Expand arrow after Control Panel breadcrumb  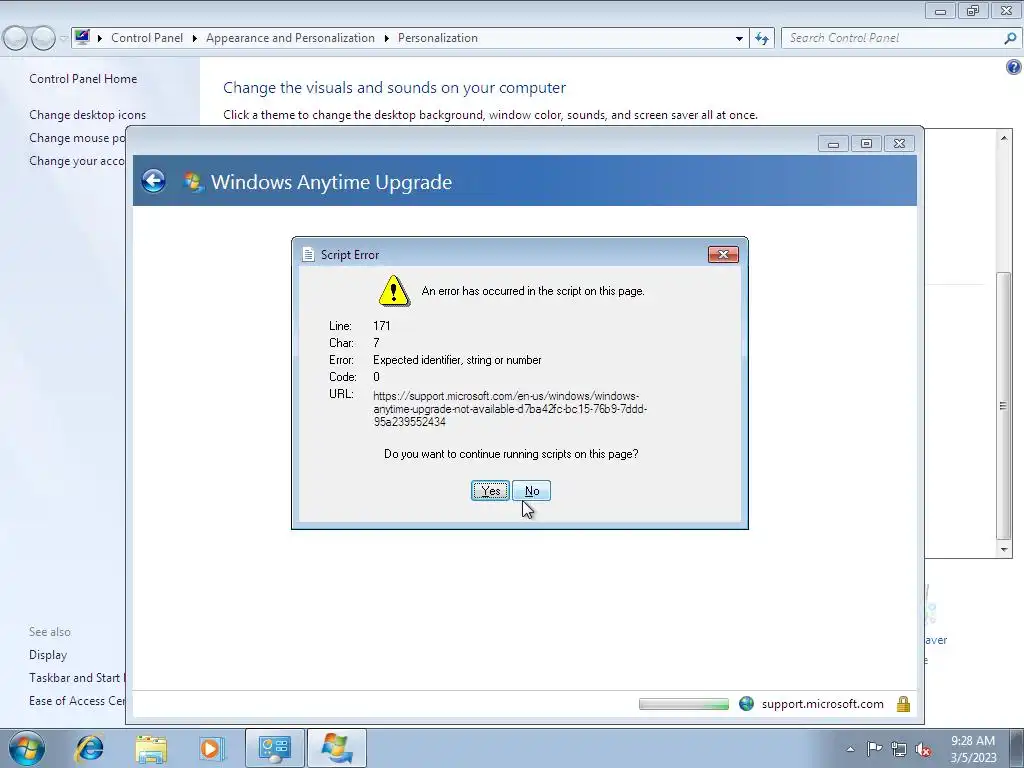(x=195, y=39)
